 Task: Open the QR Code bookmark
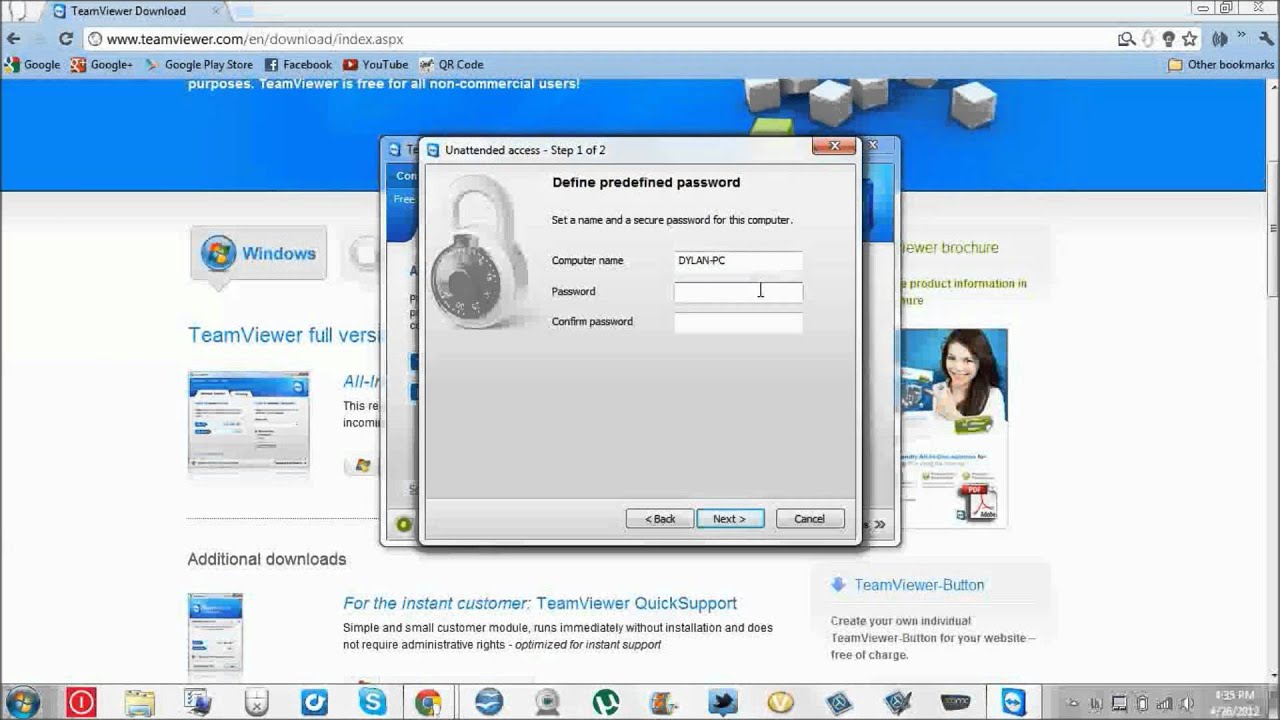click(452, 64)
